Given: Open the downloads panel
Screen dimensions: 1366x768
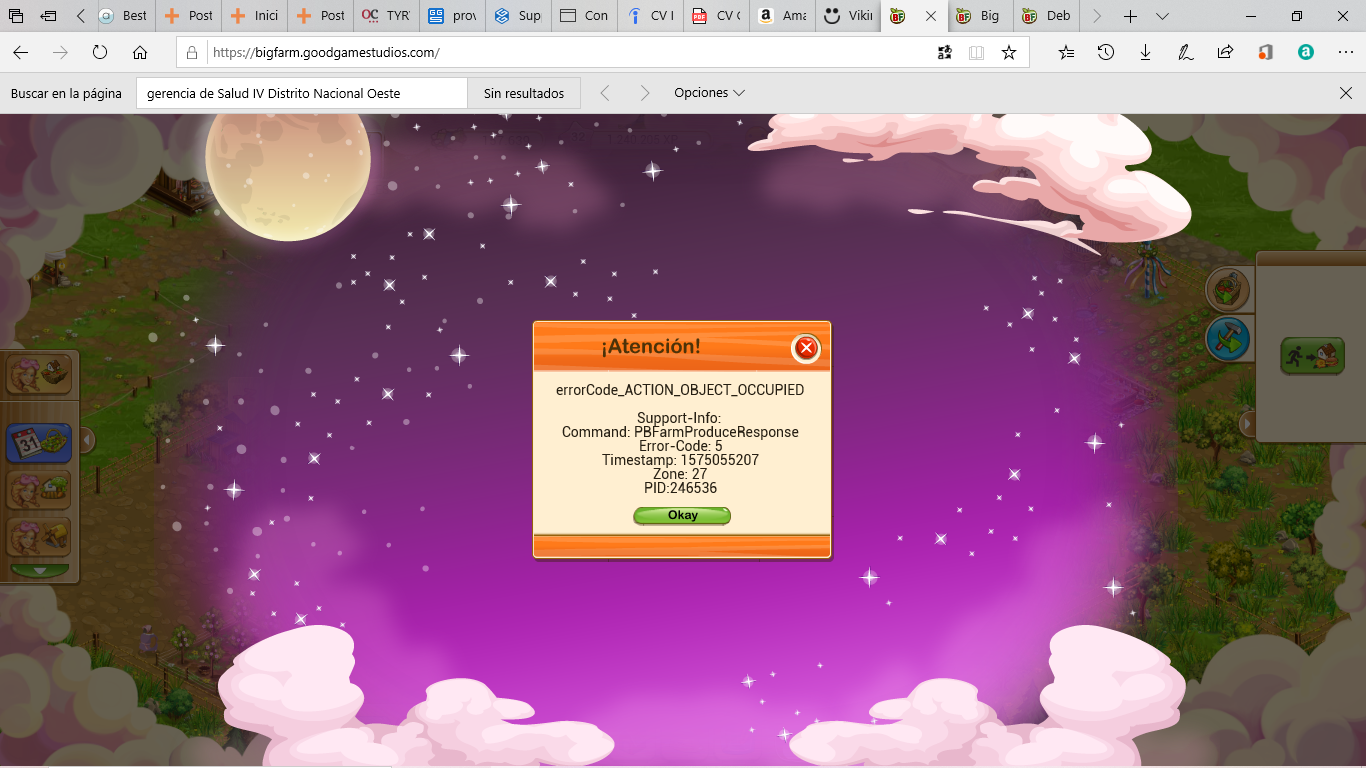Looking at the screenshot, I should tap(1146, 52).
